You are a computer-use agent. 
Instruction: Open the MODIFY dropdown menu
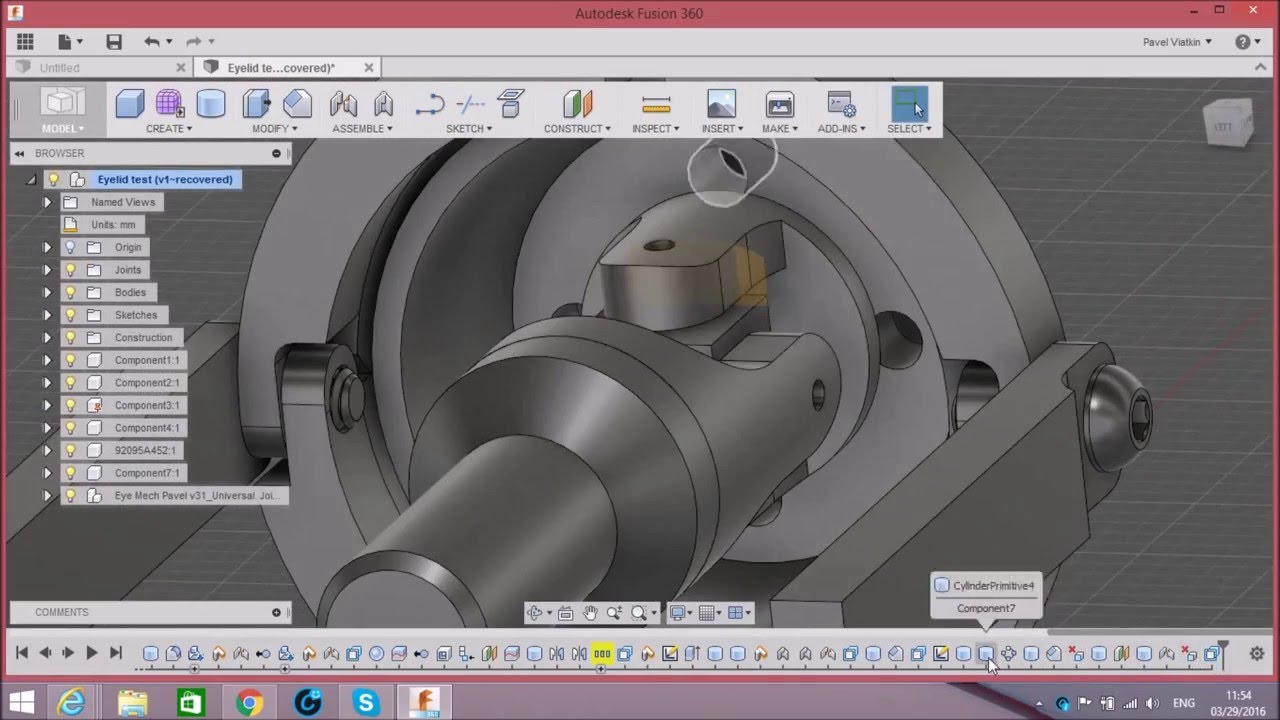[273, 129]
